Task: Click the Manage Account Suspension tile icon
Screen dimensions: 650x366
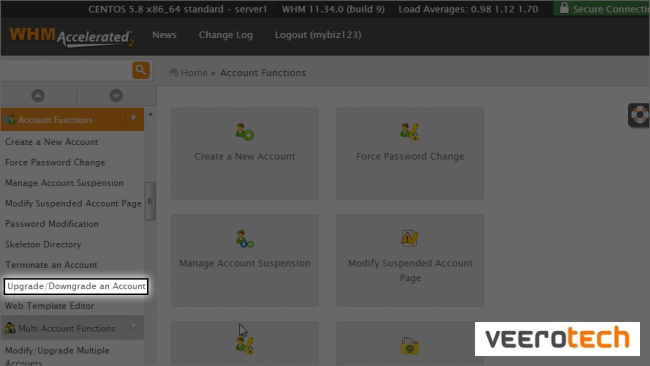Action: pyautogui.click(x=245, y=239)
